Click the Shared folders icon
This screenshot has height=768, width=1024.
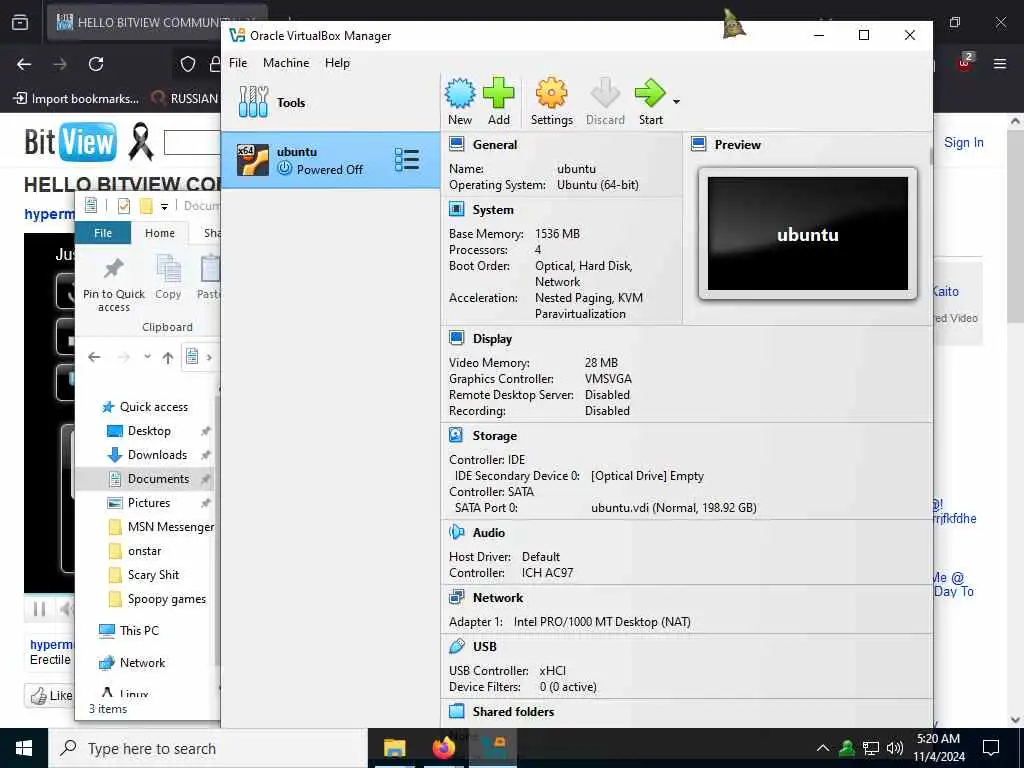456,711
